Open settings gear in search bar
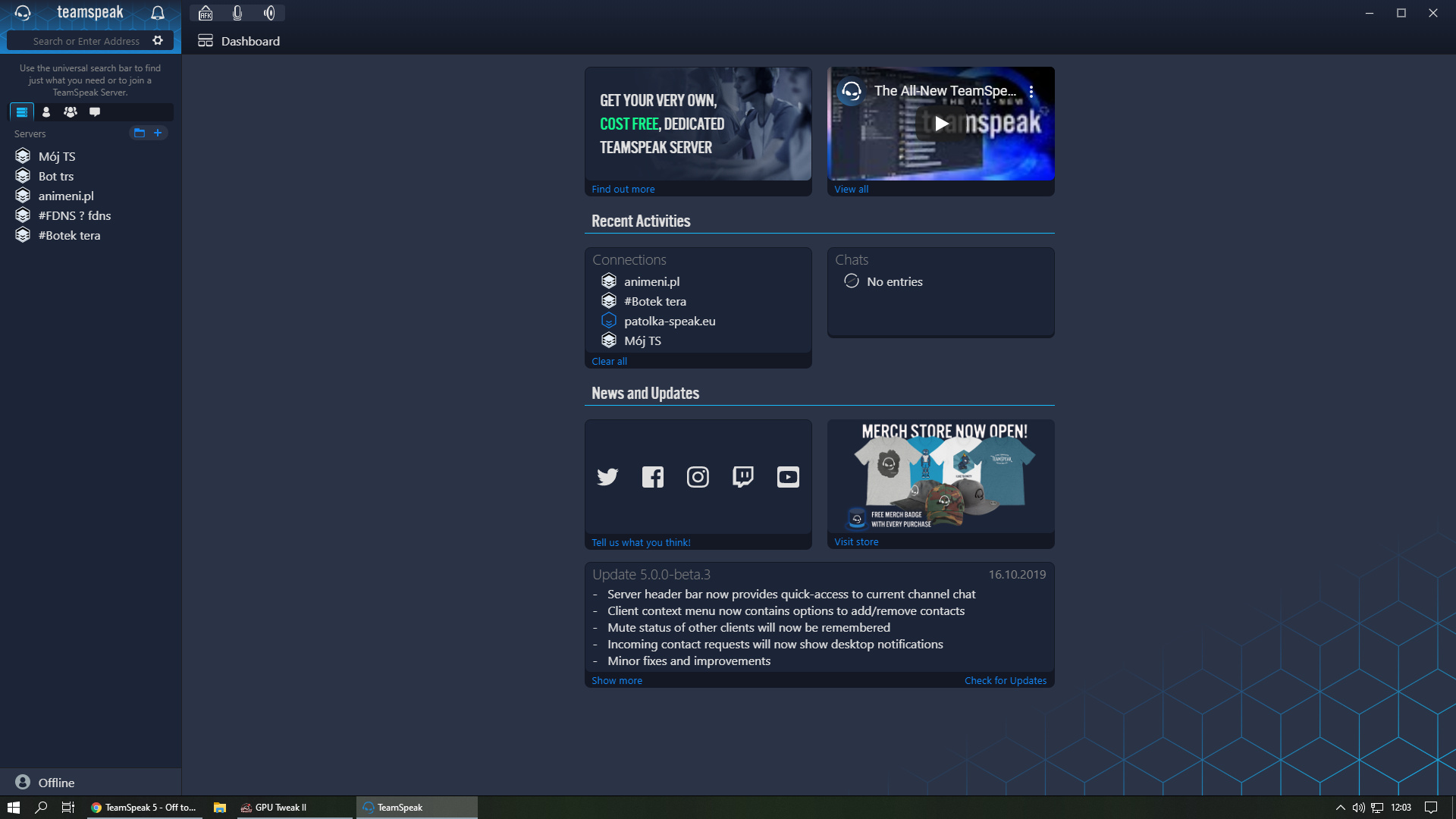This screenshot has width=1456, height=819. pos(158,40)
